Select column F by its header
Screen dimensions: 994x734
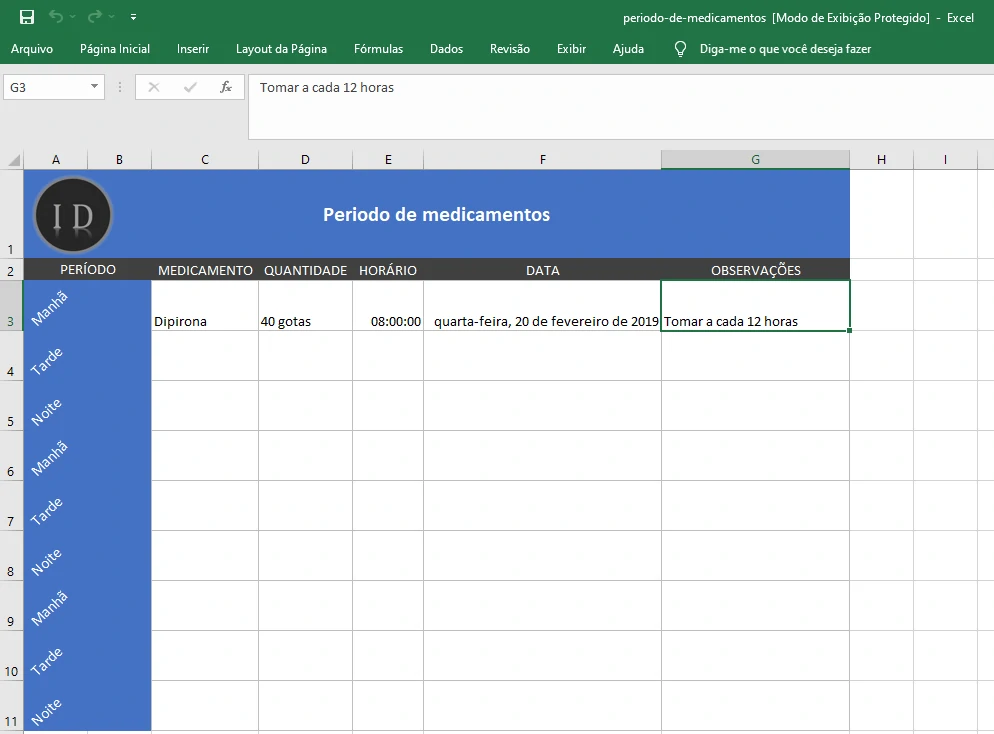(542, 160)
